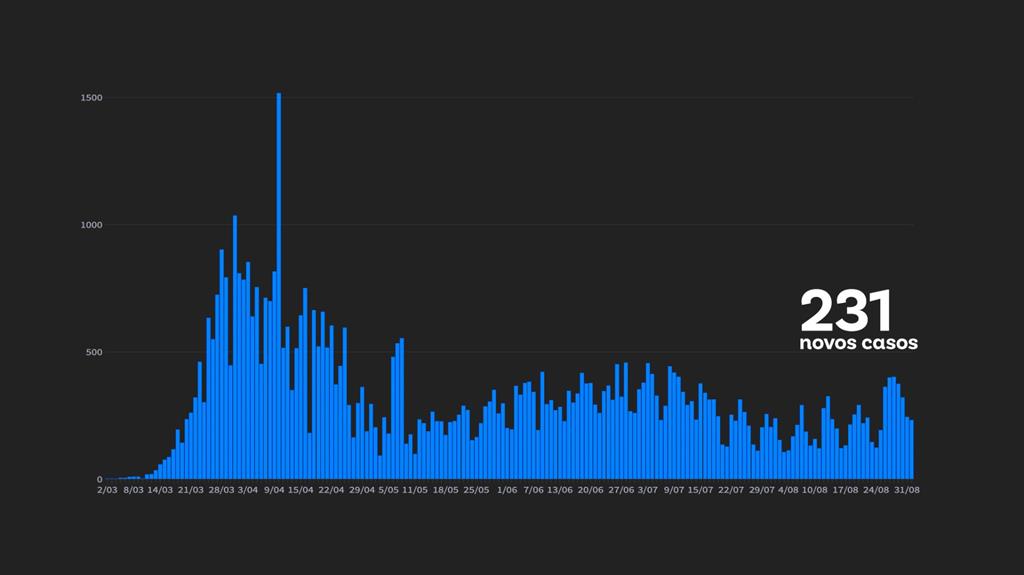Click the 0 label on the y-axis
Screen dimensions: 1024x575
click(99, 479)
